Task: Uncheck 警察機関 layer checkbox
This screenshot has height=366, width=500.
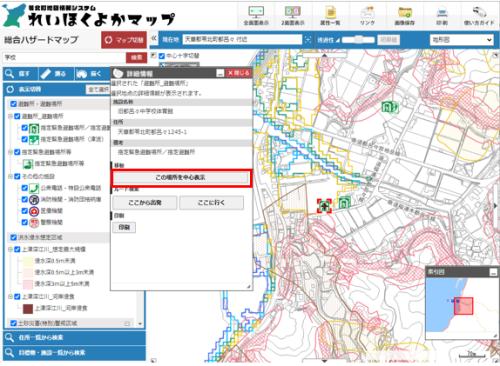Action: coord(25,222)
